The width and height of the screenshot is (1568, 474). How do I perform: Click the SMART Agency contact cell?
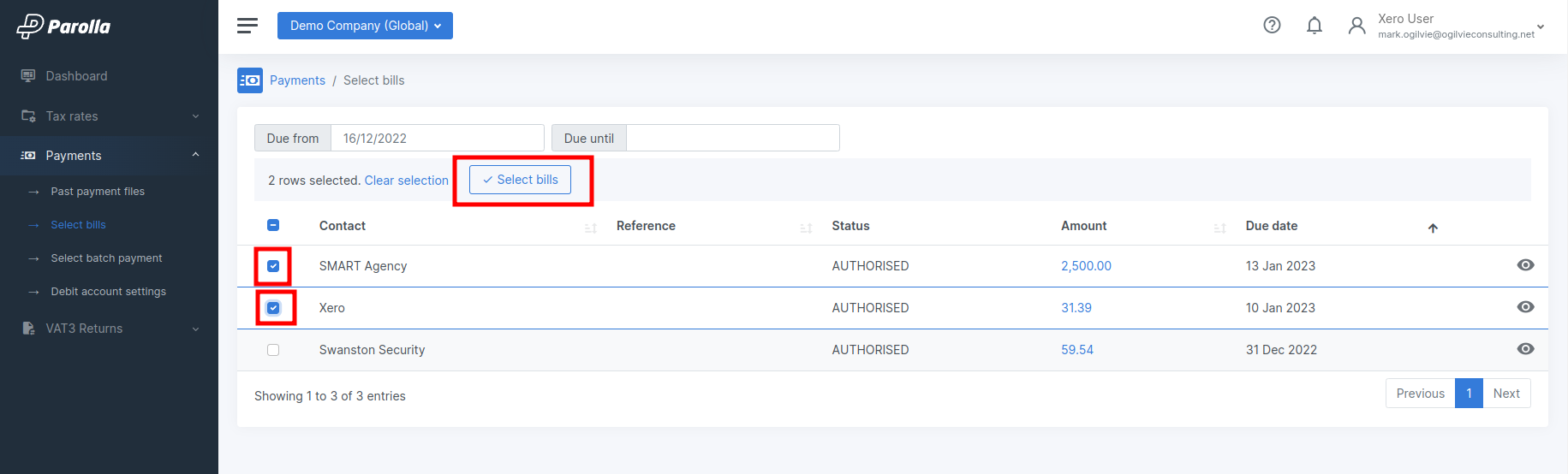363,266
